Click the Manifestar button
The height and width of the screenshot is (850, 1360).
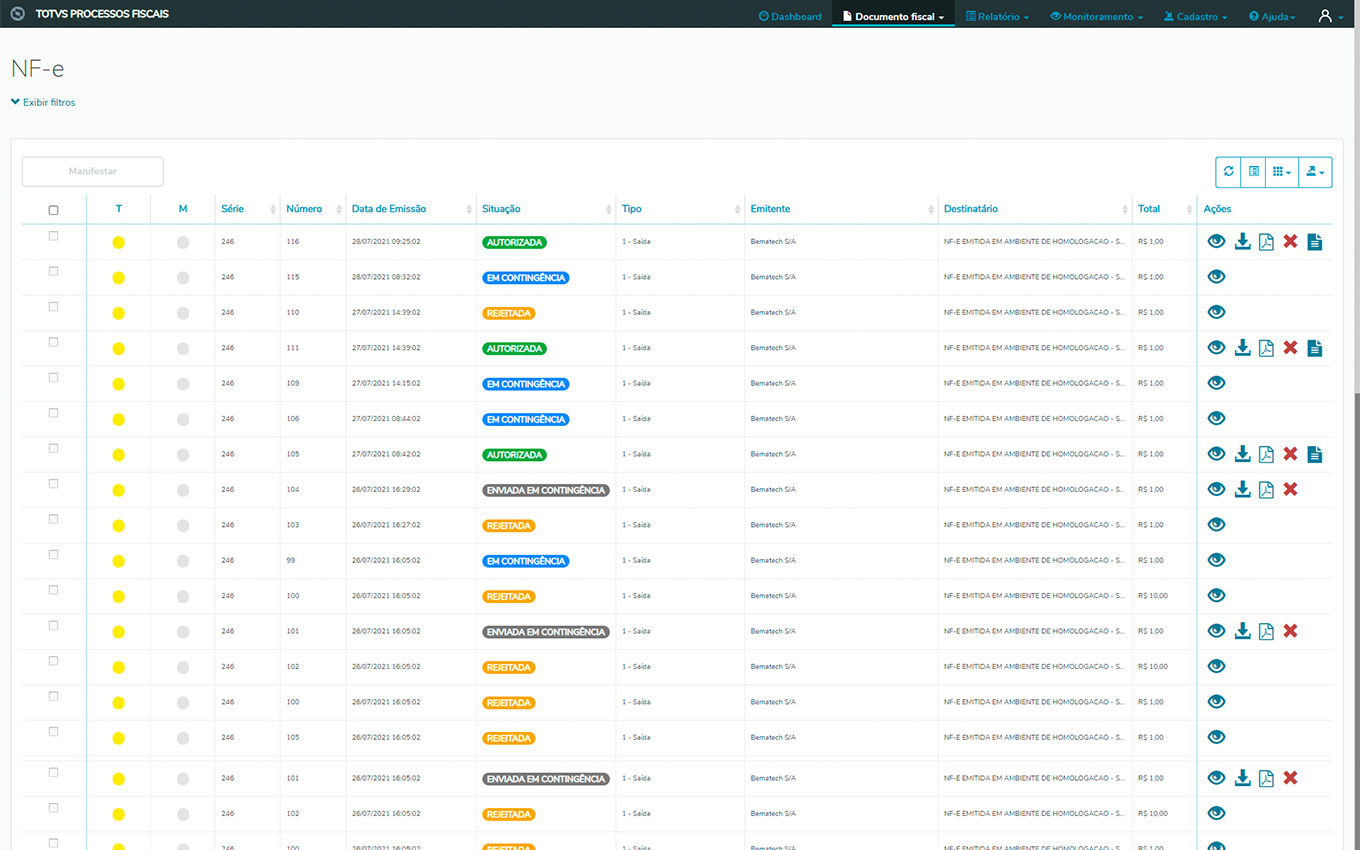(93, 172)
